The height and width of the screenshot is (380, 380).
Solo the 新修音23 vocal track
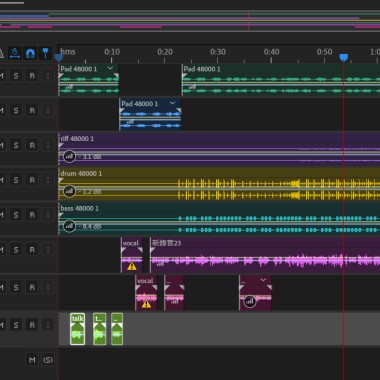[16, 250]
